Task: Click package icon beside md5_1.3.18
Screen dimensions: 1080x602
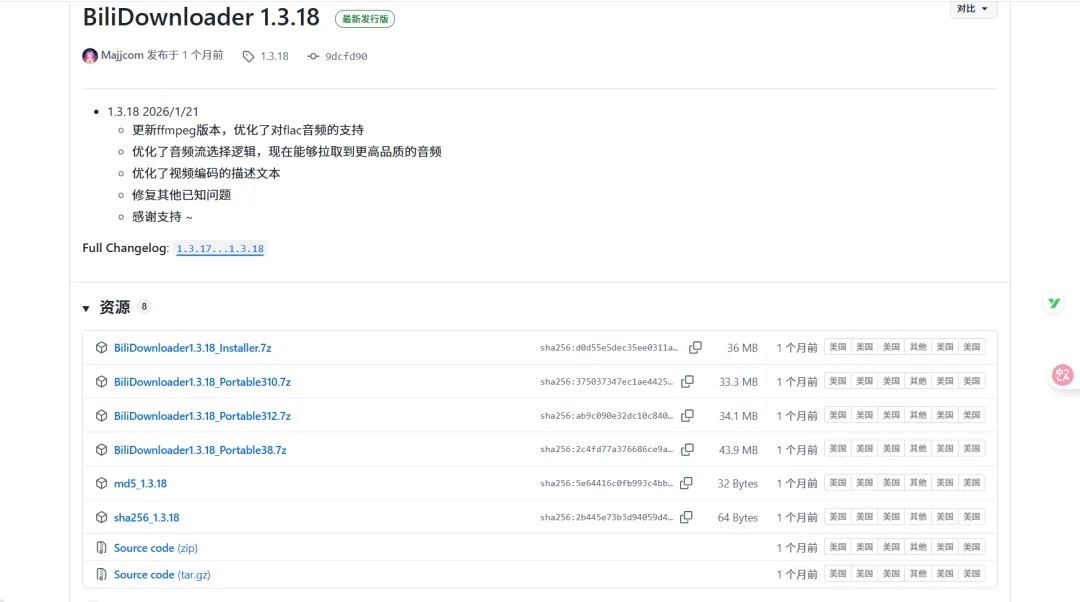Action: 101,484
